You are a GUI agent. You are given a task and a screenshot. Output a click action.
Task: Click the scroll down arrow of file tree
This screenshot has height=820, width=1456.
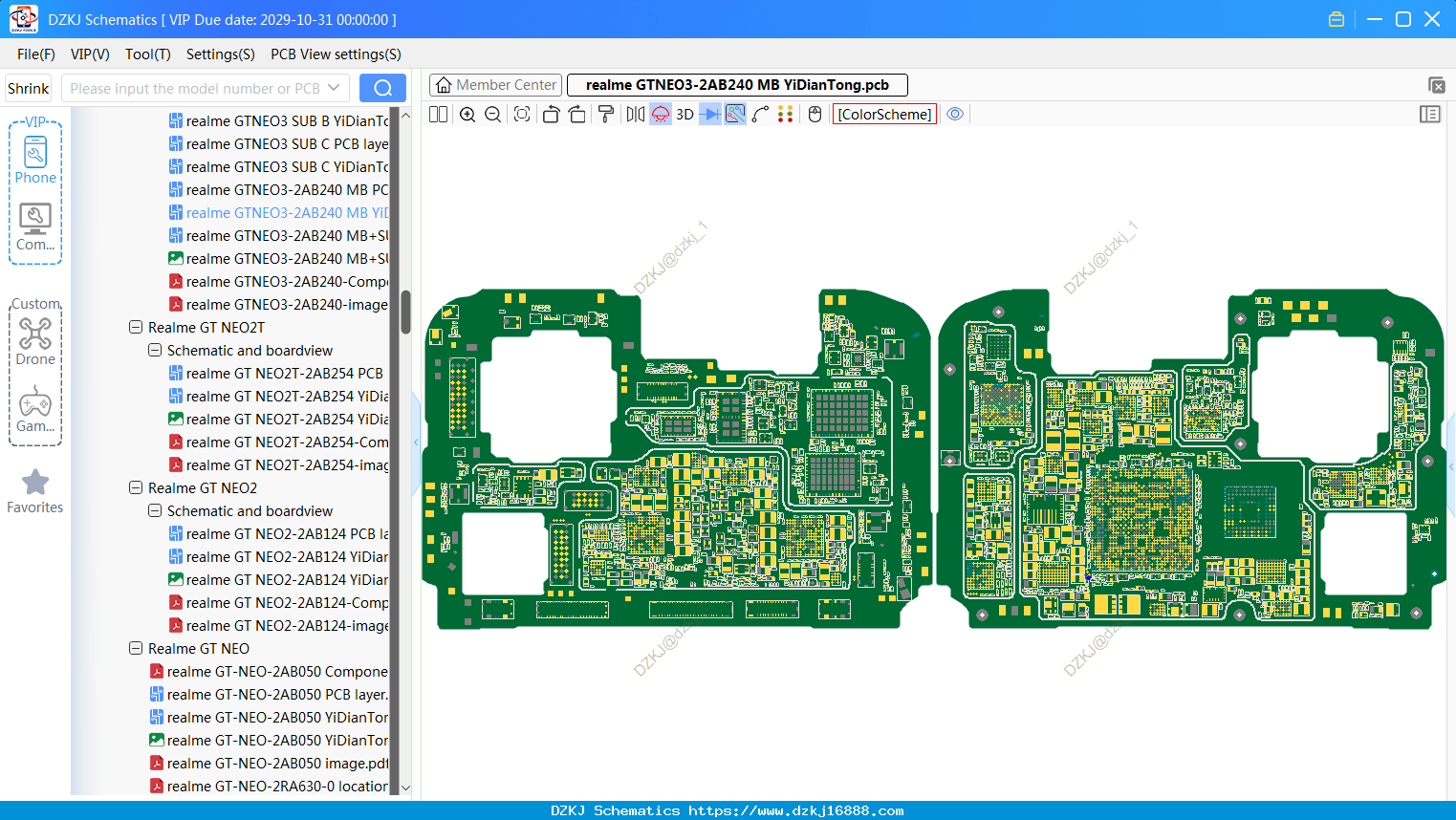click(x=405, y=788)
